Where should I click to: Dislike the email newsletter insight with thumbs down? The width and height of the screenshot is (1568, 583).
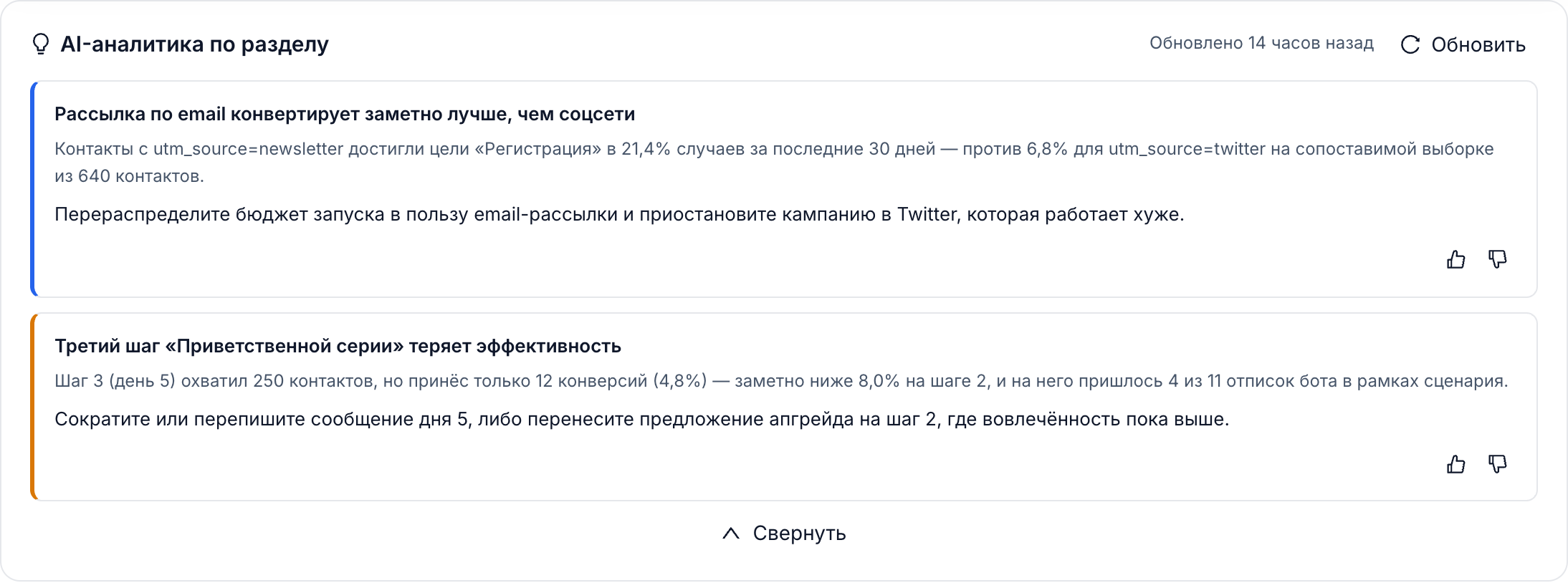[1497, 259]
